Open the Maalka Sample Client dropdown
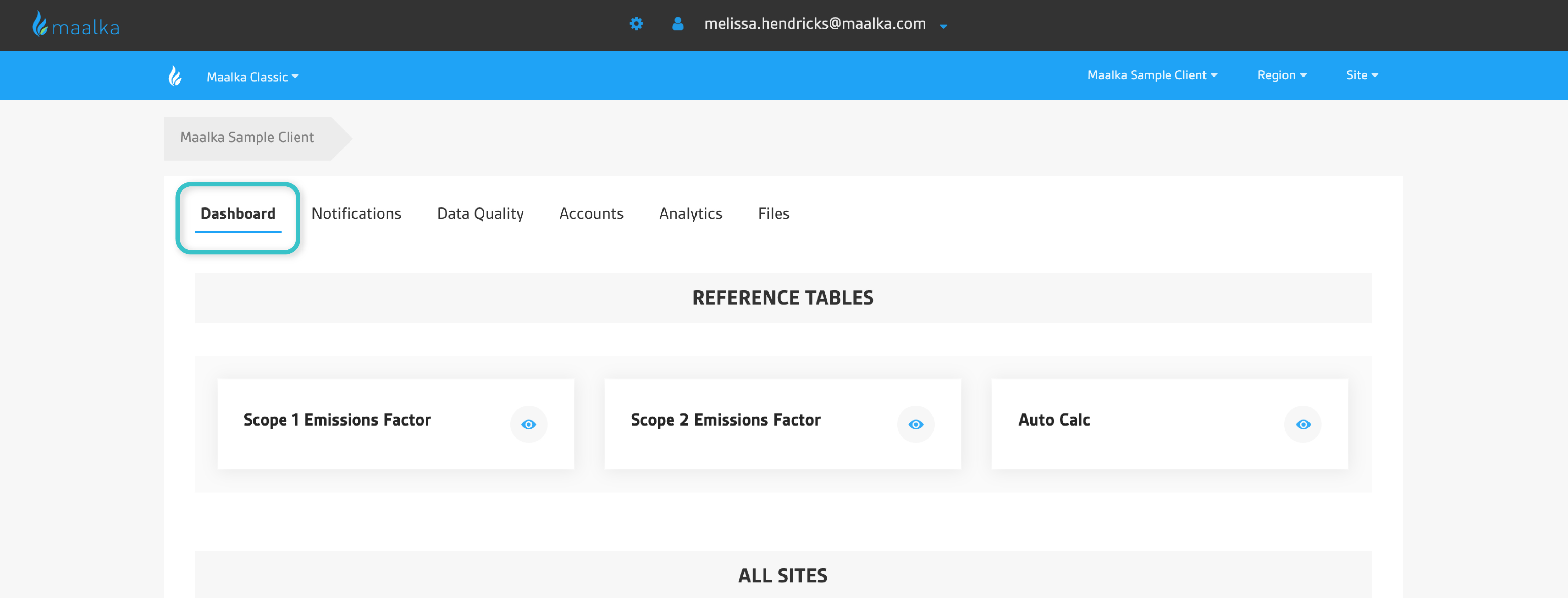The image size is (1568, 598). 1152,75
